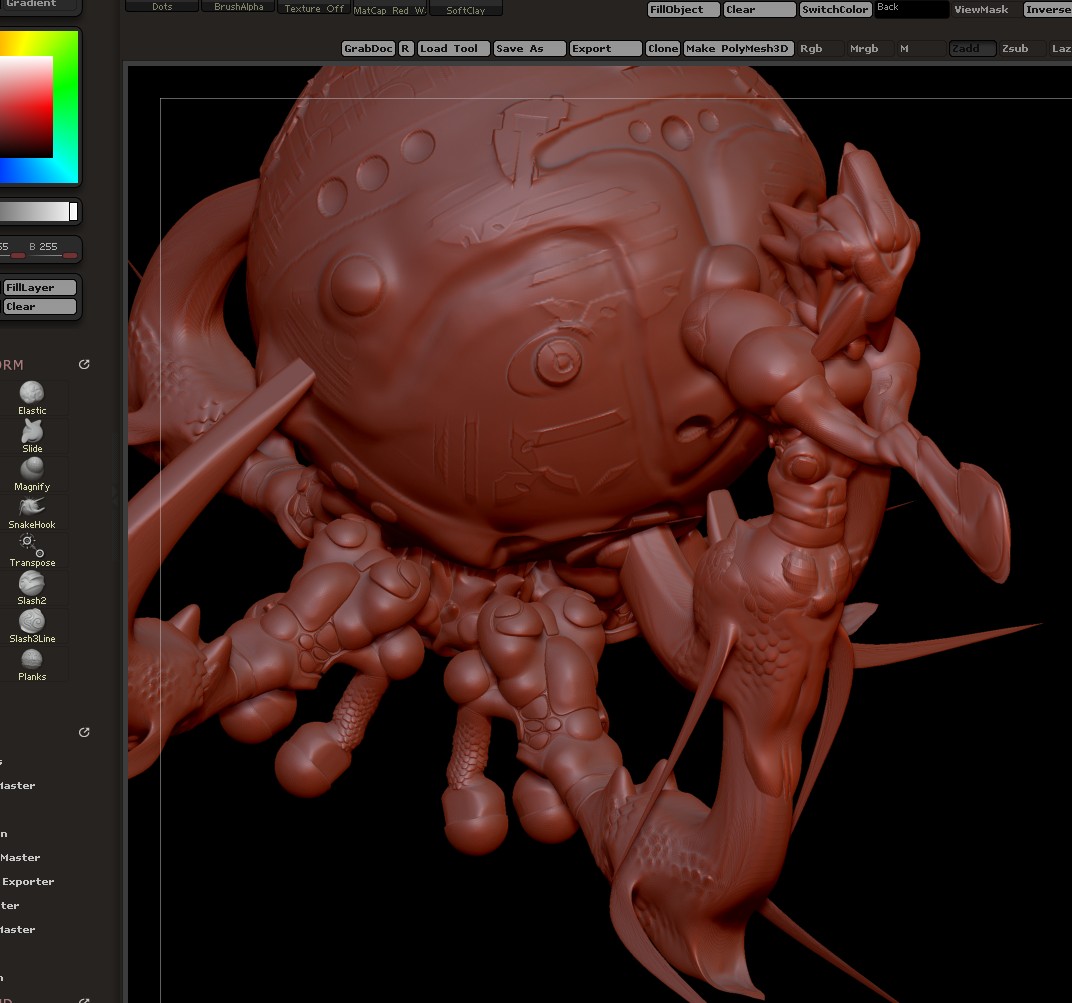Click the refresh icon above the plugin list
Image resolution: width=1072 pixels, height=1003 pixels.
pos(84,732)
